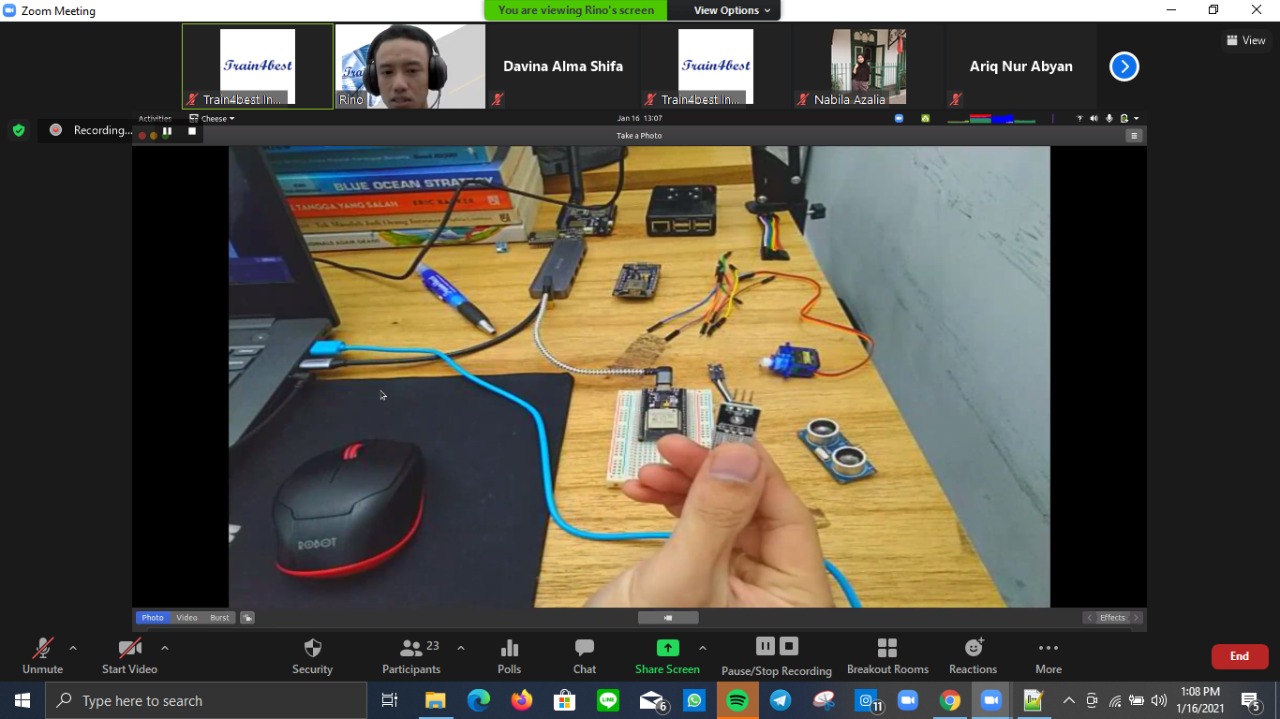1280x719 pixels.
Task: Expand share options arrow beside Share Screen
Action: coord(702,648)
